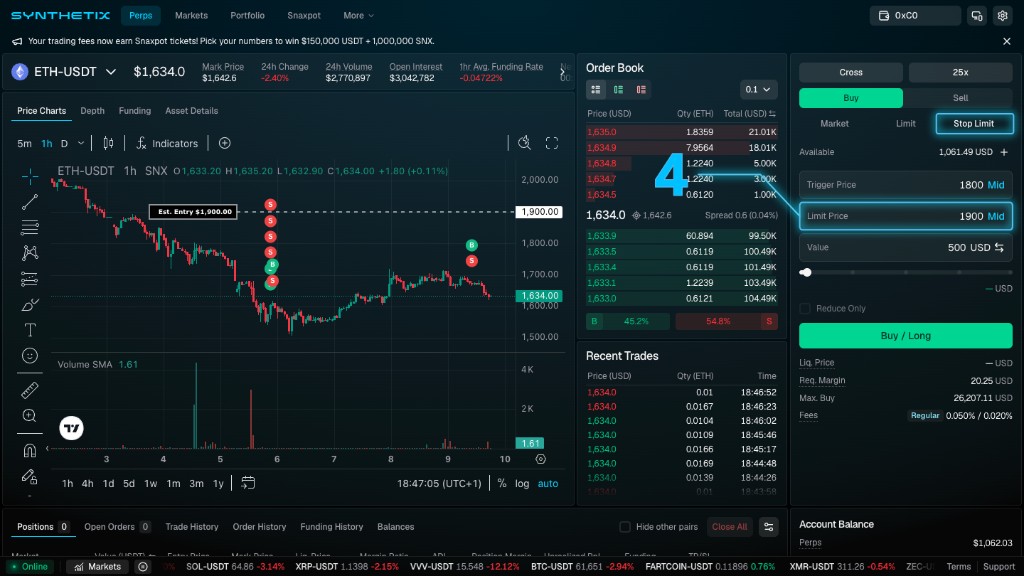This screenshot has width=1024, height=576.
Task: Toggle the Reduce Only checkbox
Action: 805,308
